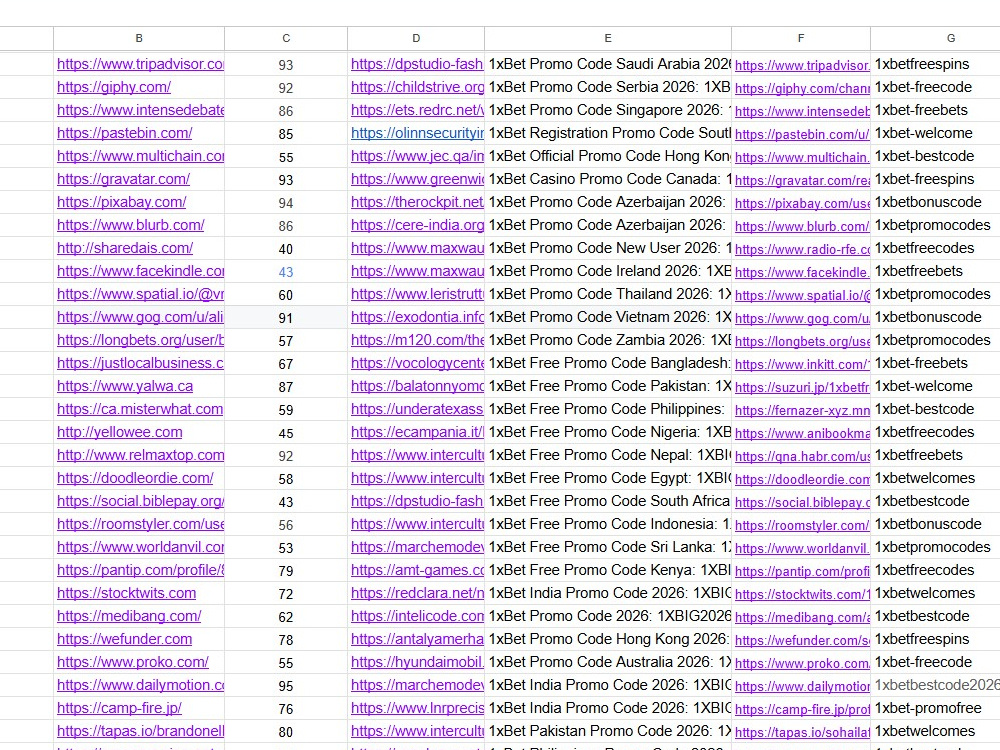Open the yellowee.com link

tap(119, 432)
